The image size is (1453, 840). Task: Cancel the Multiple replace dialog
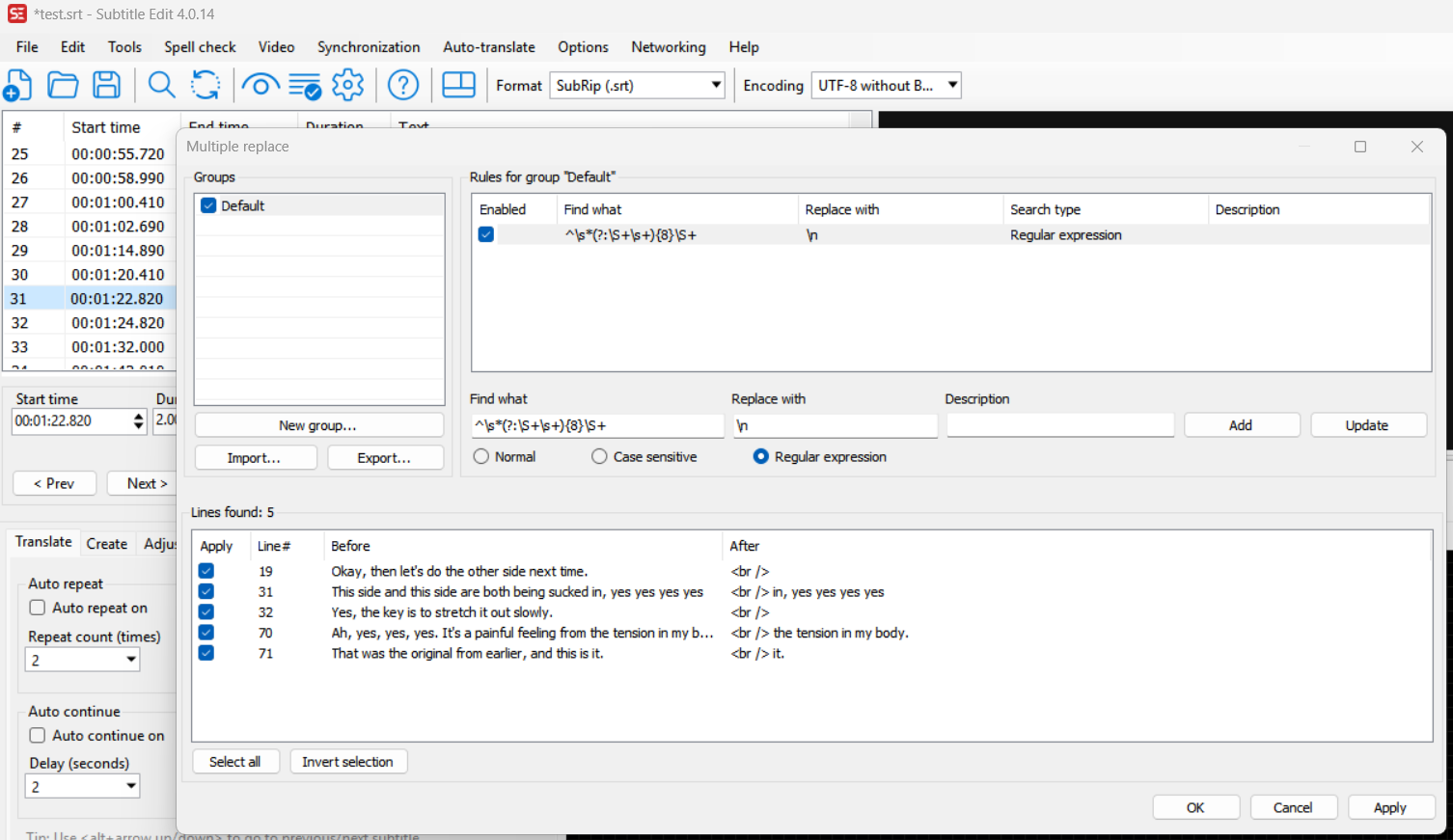click(1294, 808)
